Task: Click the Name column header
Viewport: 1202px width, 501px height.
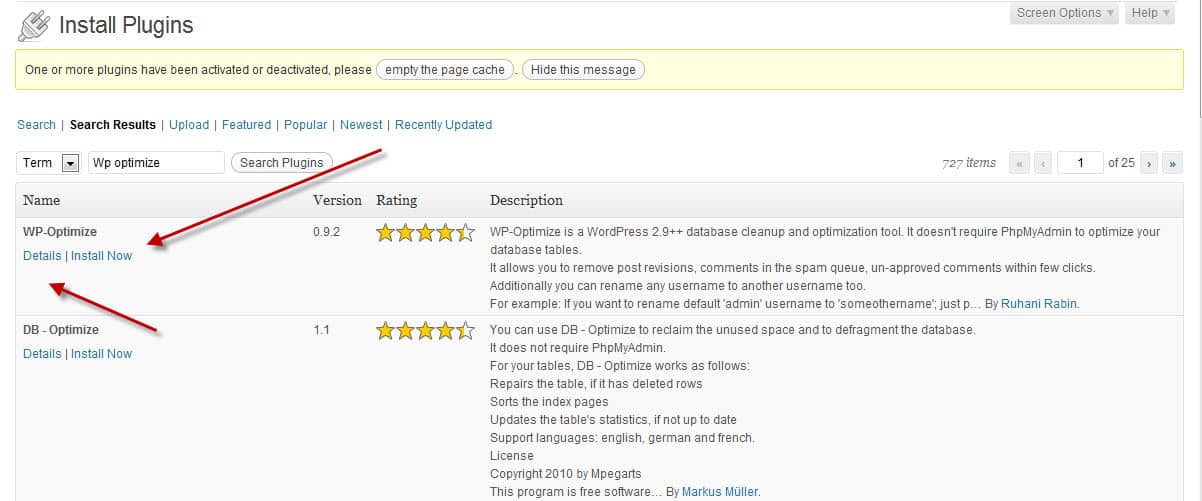Action: click(x=42, y=200)
